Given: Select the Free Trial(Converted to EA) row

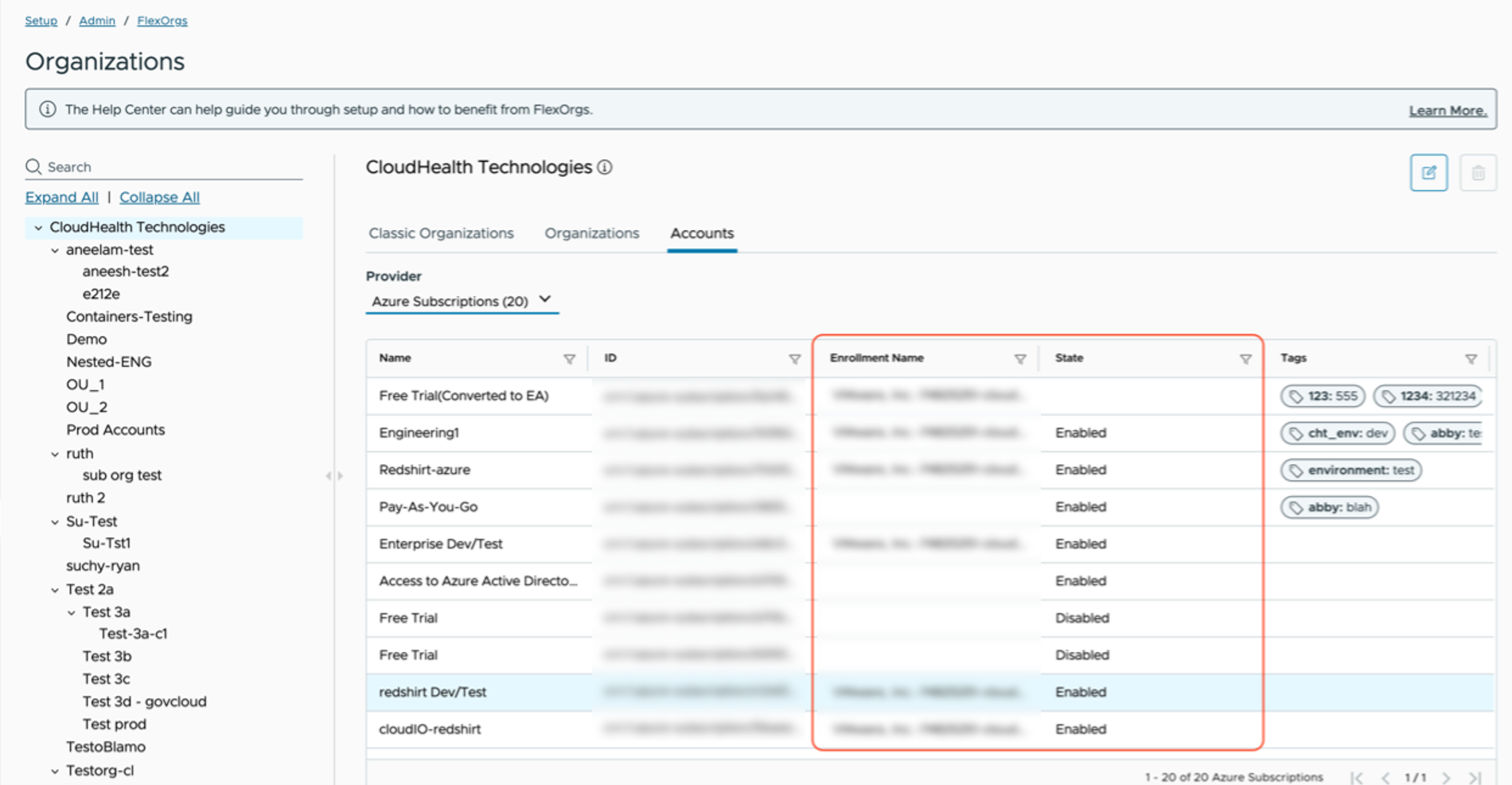Looking at the screenshot, I should (x=929, y=396).
